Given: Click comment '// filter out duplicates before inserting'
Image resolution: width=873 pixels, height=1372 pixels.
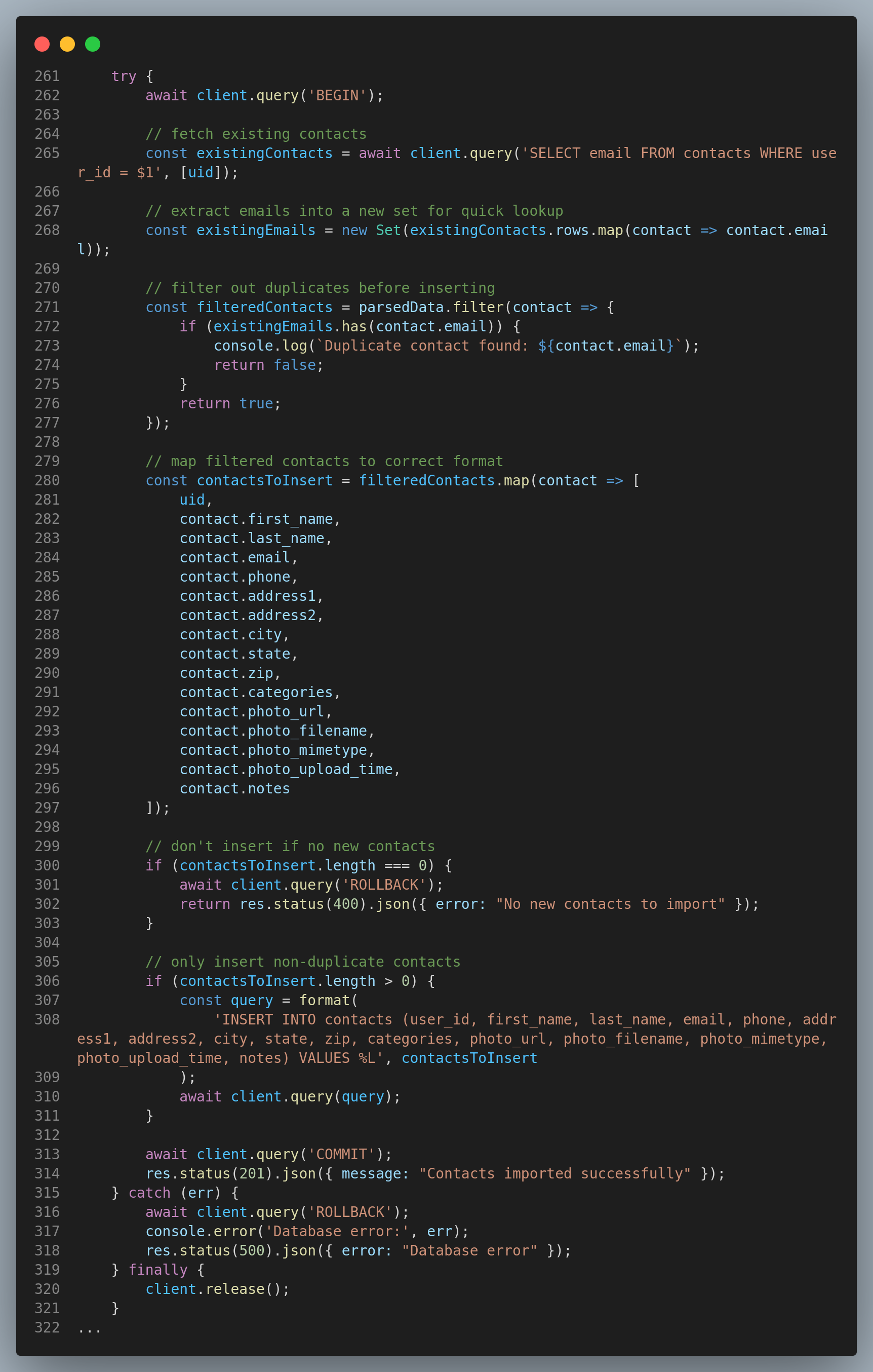Looking at the screenshot, I should (320, 288).
